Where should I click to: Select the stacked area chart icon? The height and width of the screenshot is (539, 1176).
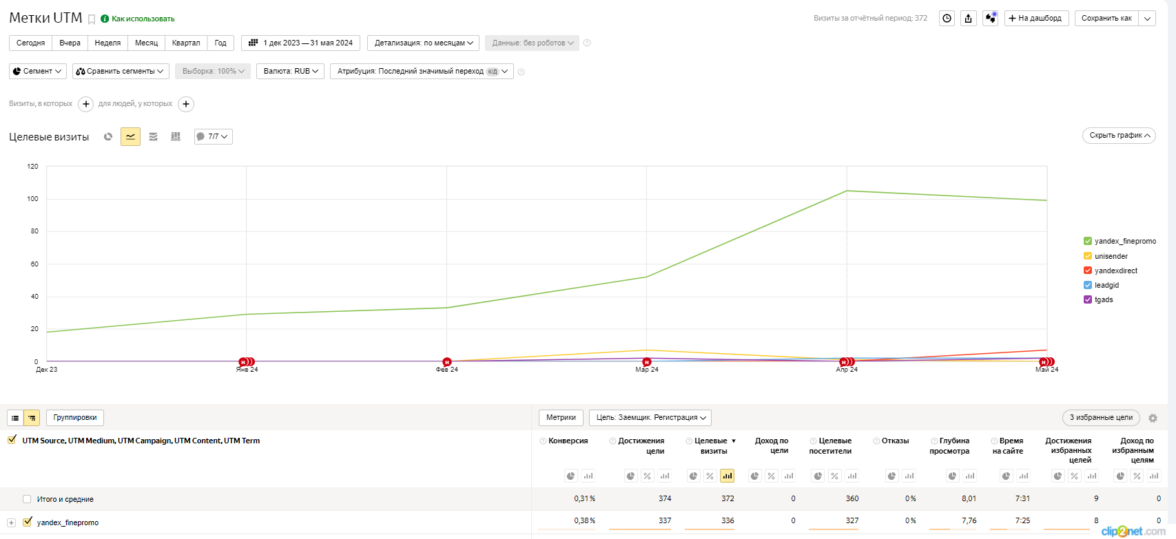(153, 137)
